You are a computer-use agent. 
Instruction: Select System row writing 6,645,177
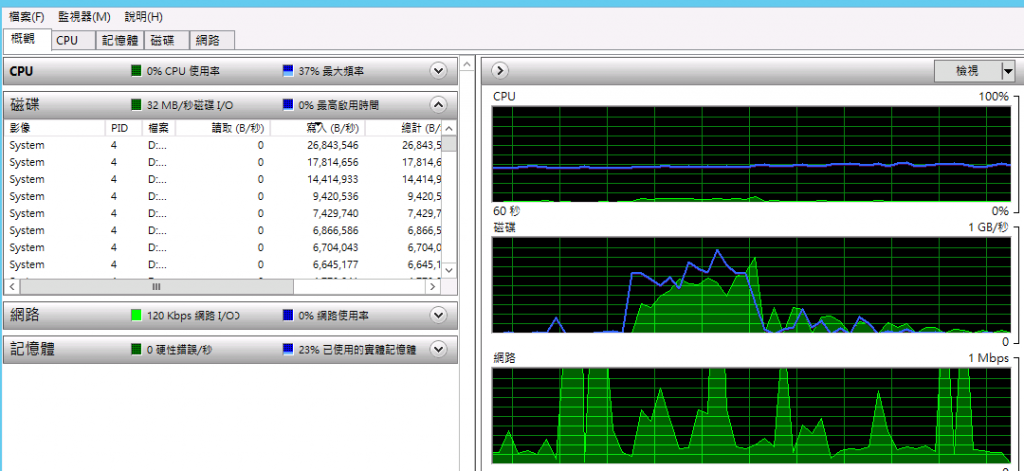[x=224, y=265]
